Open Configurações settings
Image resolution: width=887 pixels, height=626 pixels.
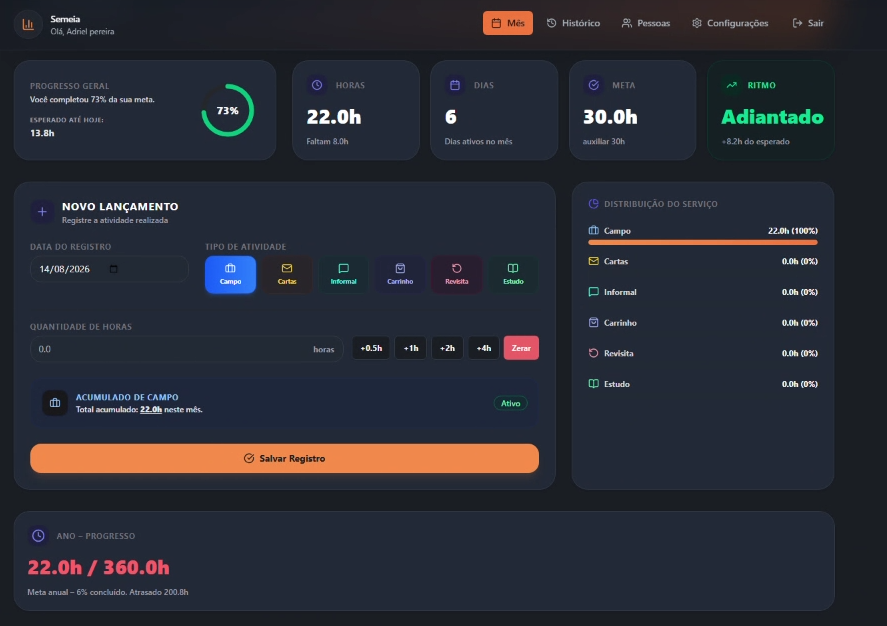(730, 23)
